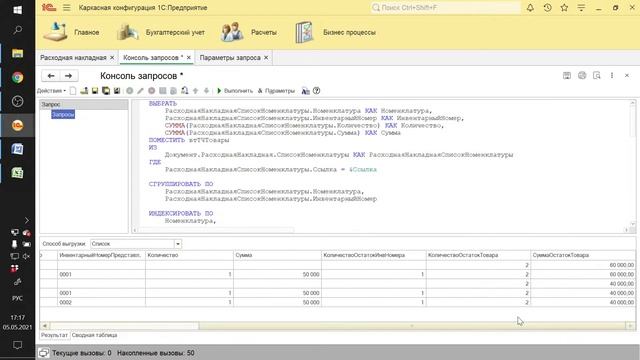
Task: Open the history clock icon
Action: (x=547, y=8)
